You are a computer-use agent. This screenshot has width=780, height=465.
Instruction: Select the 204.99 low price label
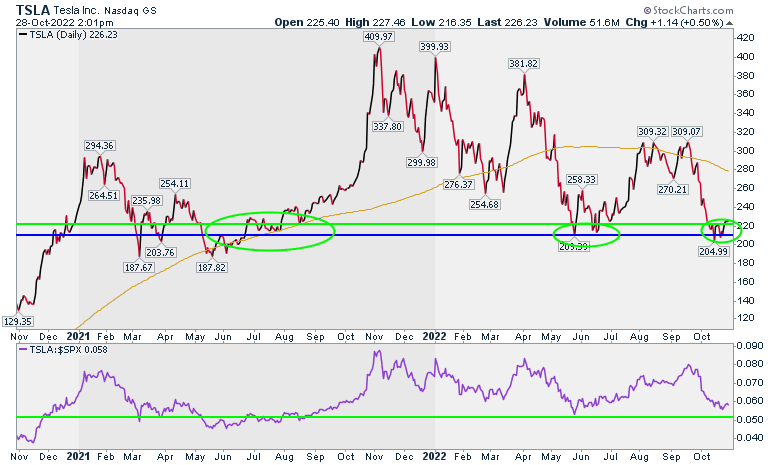(713, 252)
